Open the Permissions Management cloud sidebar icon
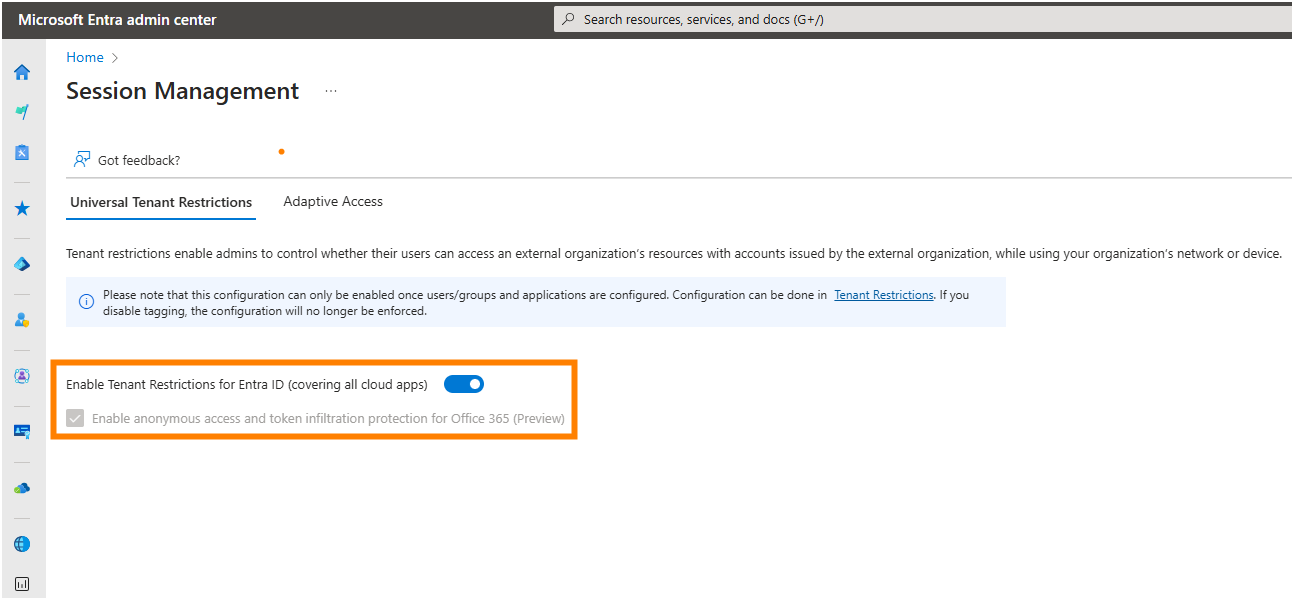The image size is (1294, 600). pyautogui.click(x=22, y=488)
